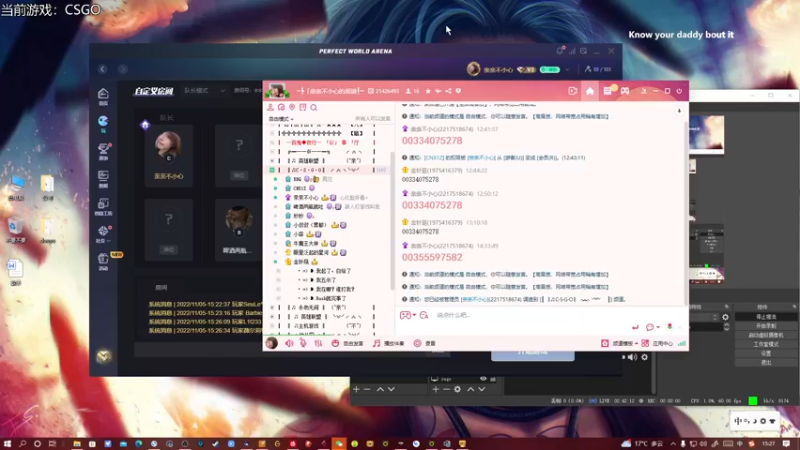800x450 pixels.
Task: Open the location pin icon above channel list
Action: pyautogui.click(x=292, y=107)
